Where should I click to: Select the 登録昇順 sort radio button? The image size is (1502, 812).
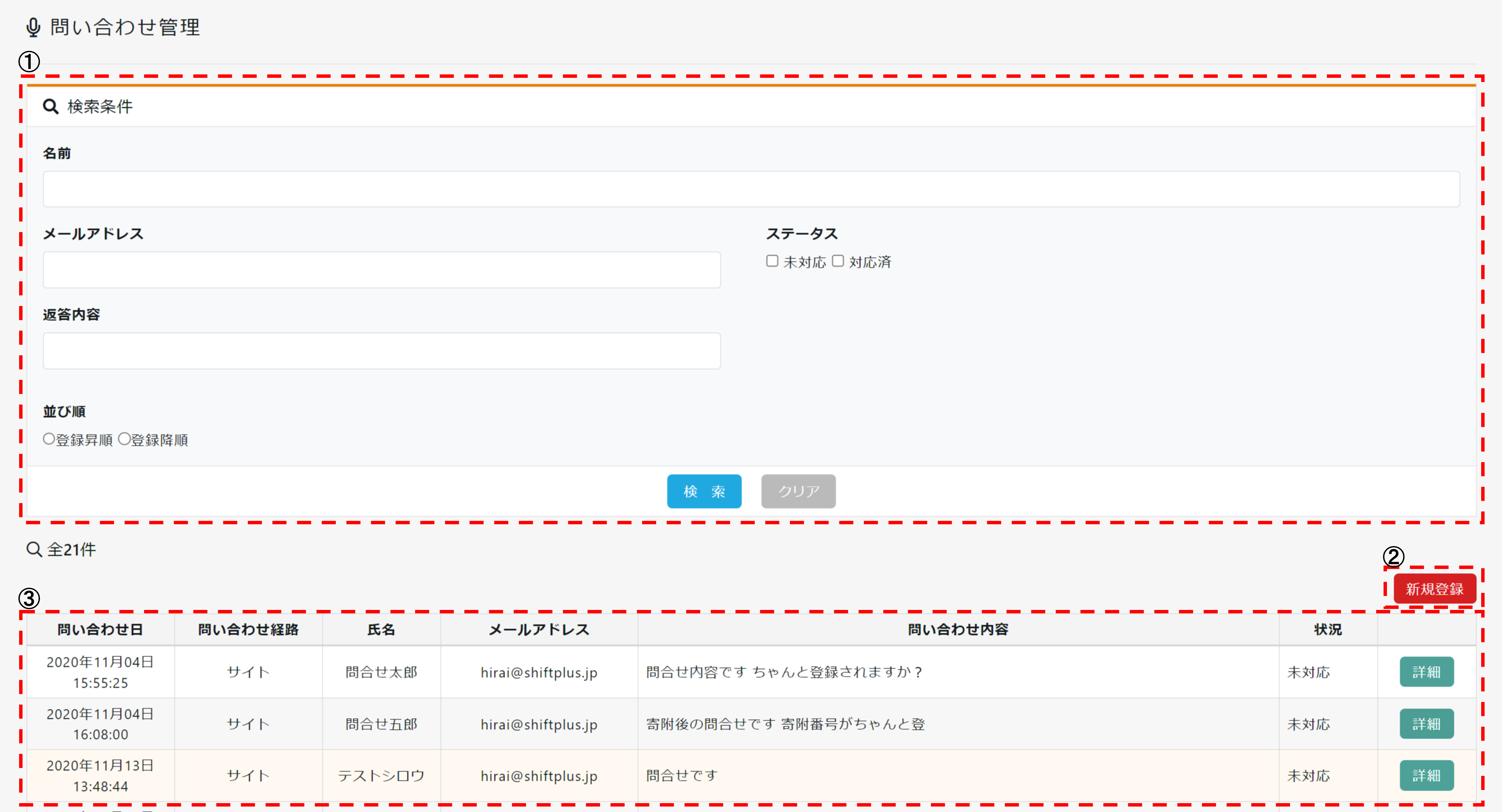click(49, 439)
